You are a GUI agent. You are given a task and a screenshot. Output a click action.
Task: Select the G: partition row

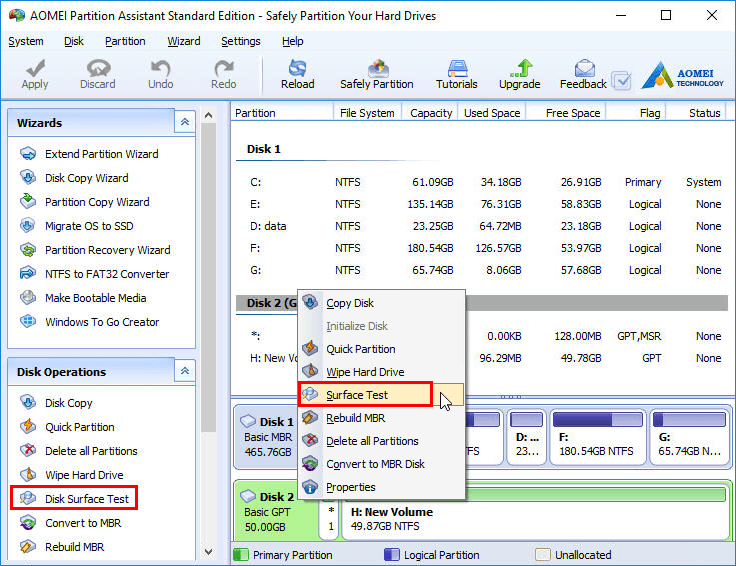tap(481, 270)
